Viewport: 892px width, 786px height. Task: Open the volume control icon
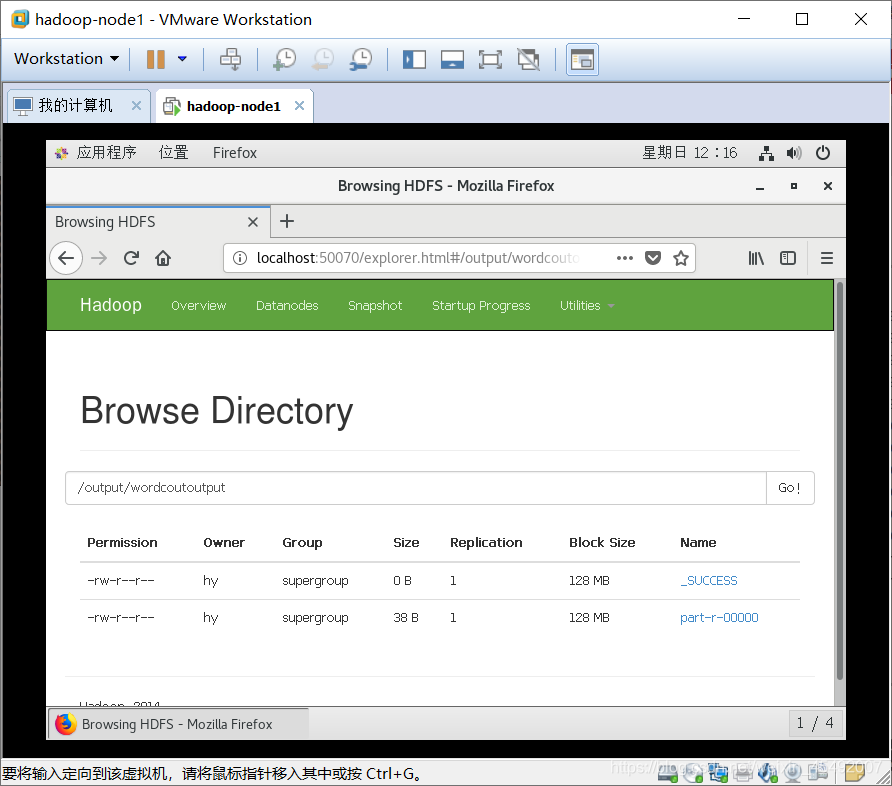794,153
